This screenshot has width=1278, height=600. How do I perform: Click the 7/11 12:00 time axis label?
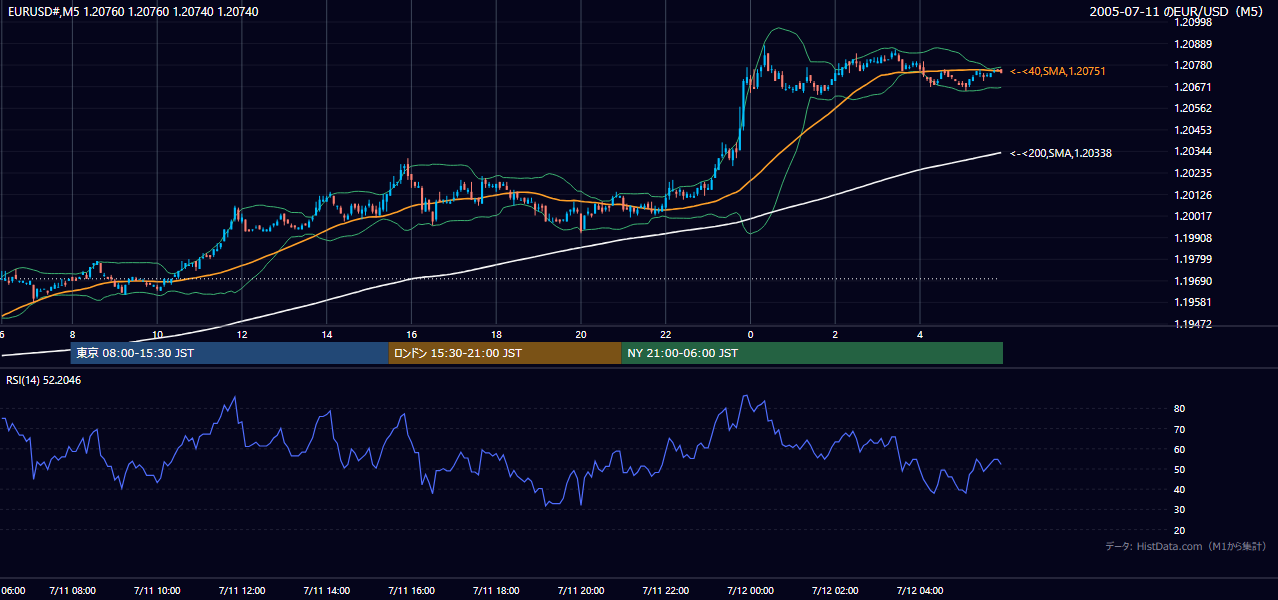click(242, 591)
